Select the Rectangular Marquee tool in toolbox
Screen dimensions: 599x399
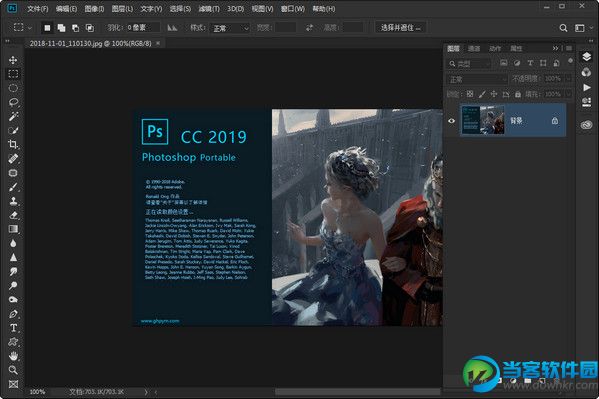coord(13,74)
